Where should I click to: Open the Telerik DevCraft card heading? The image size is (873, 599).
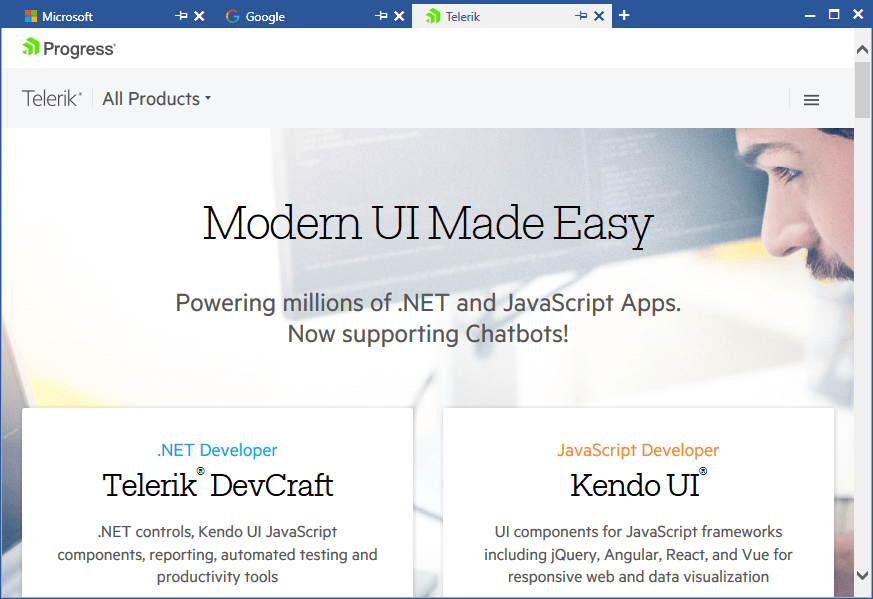coord(218,485)
